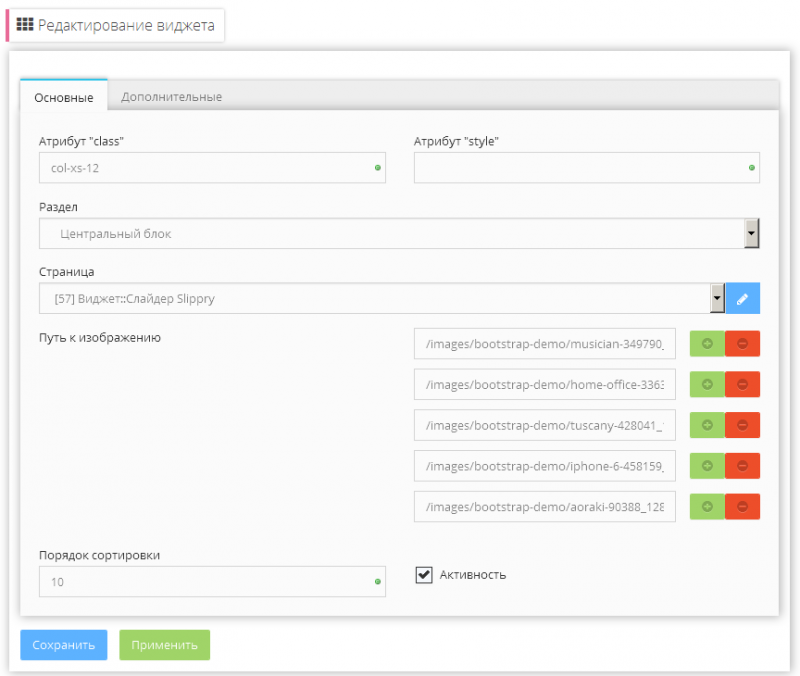The height and width of the screenshot is (676, 800).
Task: Open the Страница dropdown list
Action: point(717,298)
